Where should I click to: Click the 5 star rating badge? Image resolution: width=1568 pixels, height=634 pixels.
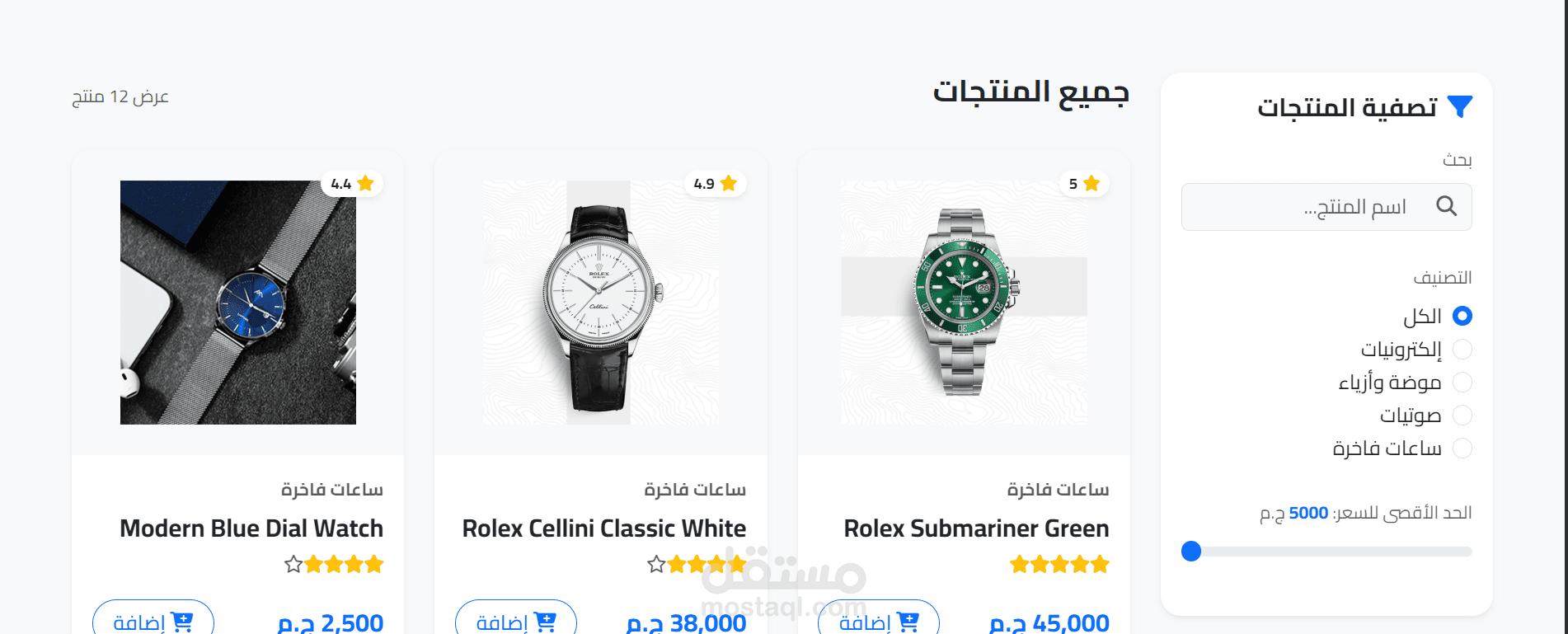1084,184
